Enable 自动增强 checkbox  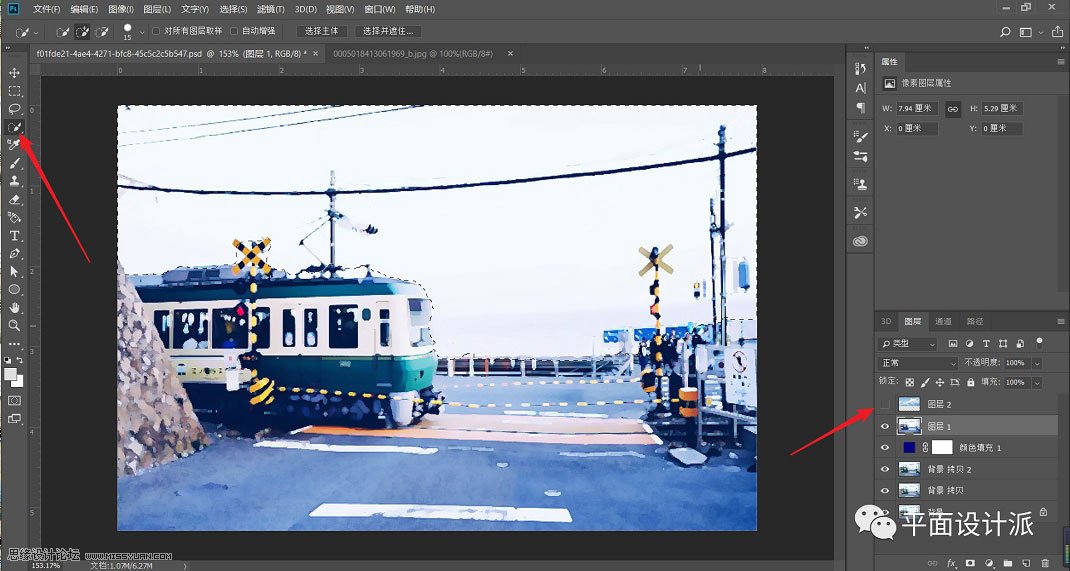click(x=234, y=31)
